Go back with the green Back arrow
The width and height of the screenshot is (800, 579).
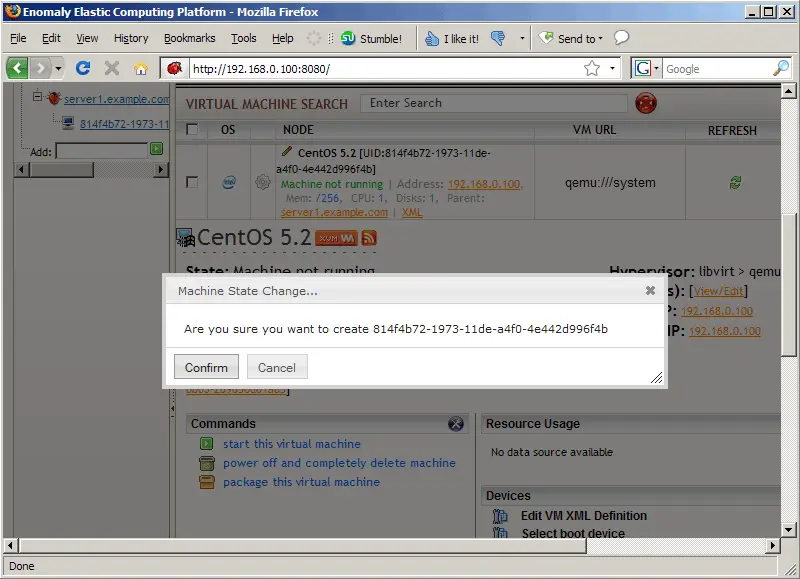[17, 68]
